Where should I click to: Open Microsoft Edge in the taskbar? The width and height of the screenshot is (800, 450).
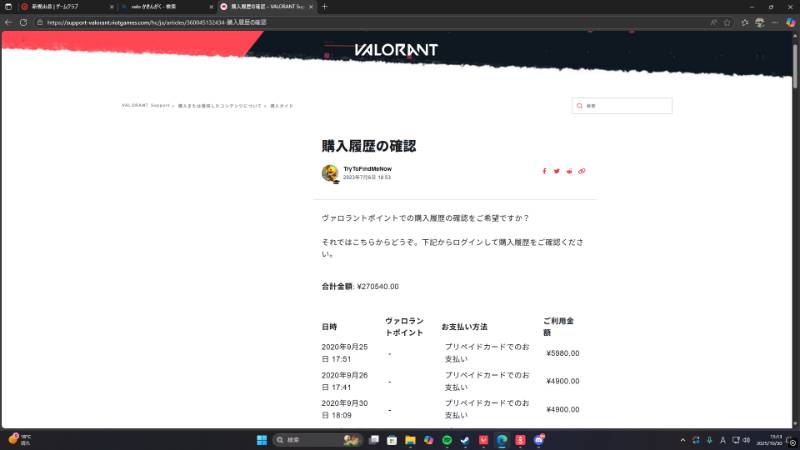(x=502, y=440)
